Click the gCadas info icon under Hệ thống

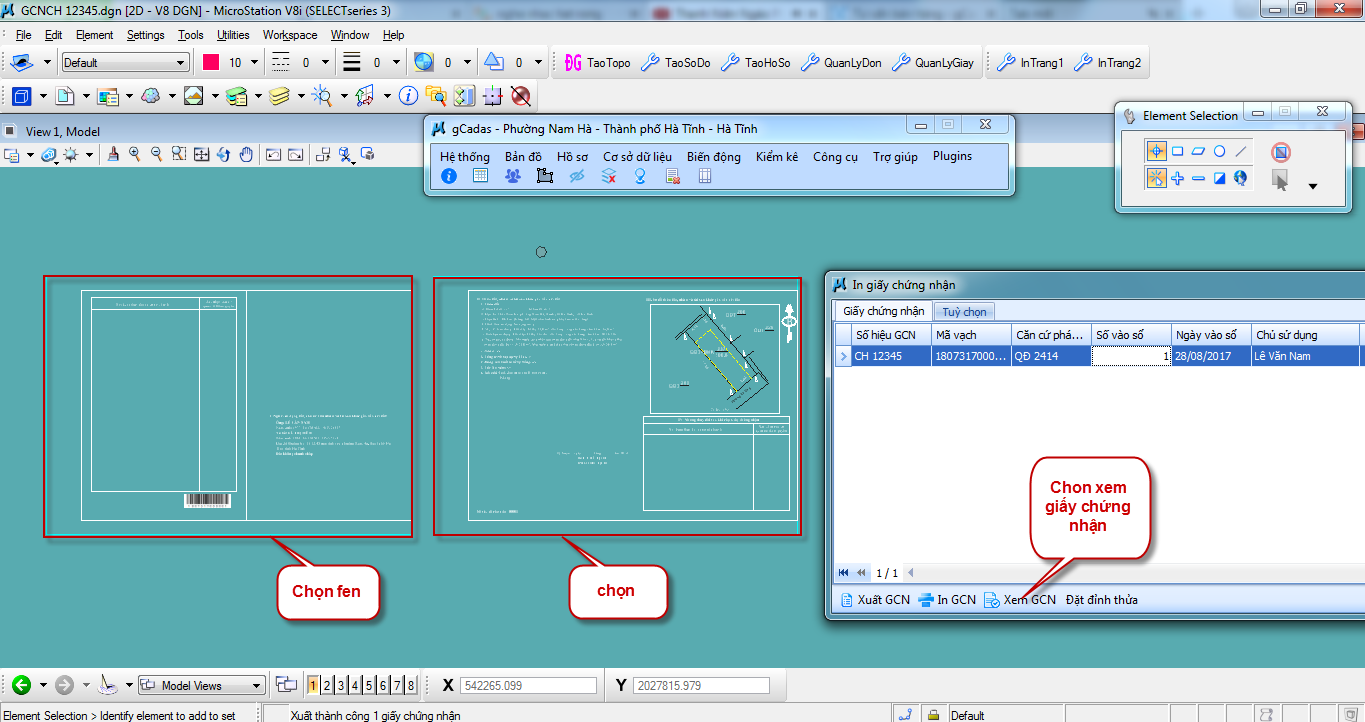tap(449, 176)
